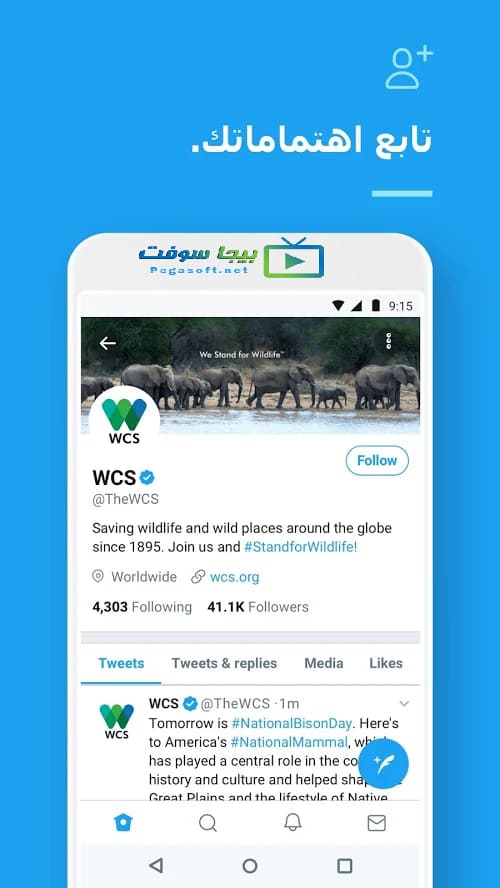Tap the Android home circle button

tap(250, 865)
